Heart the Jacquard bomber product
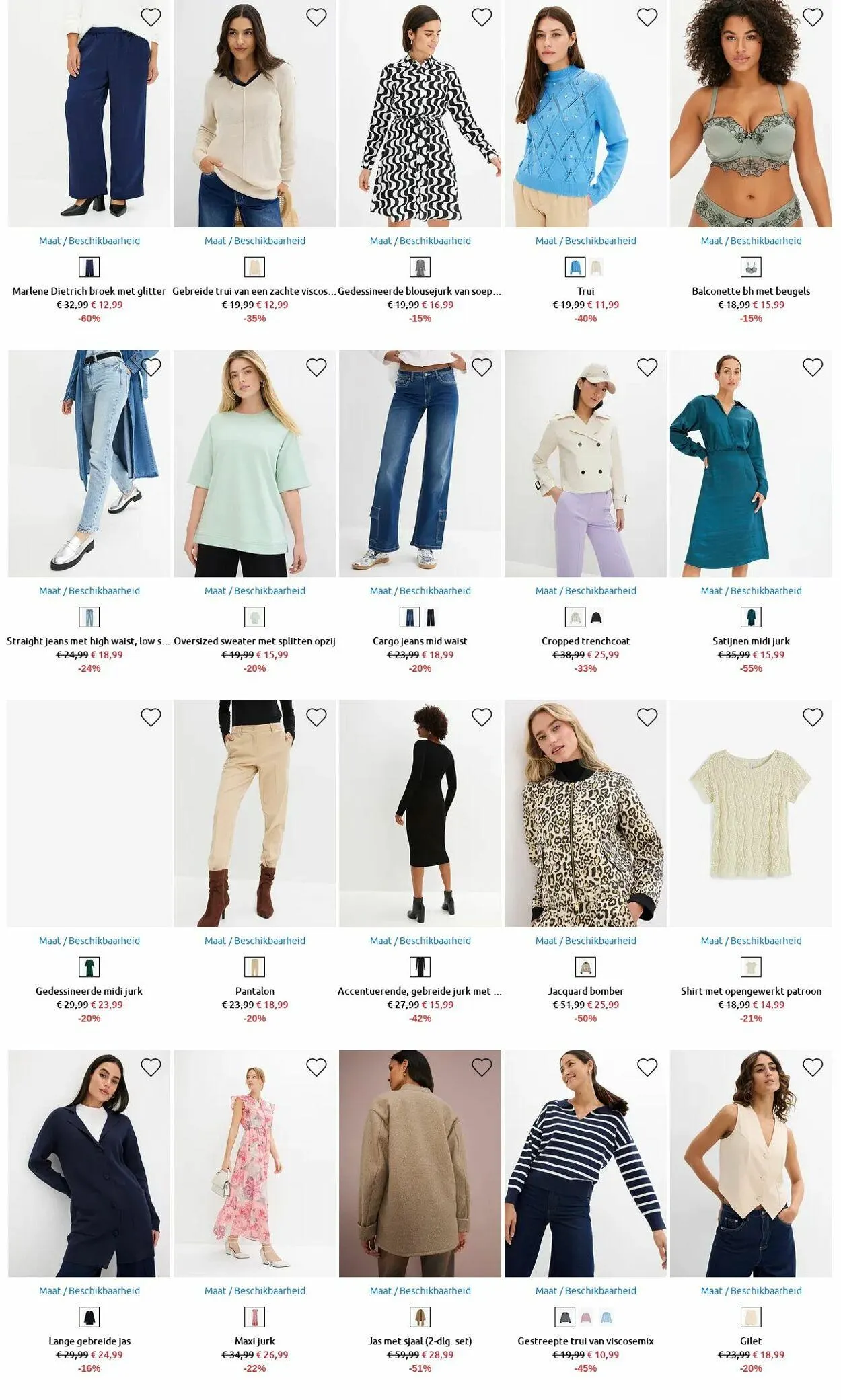This screenshot has height=1400, width=841. [647, 717]
